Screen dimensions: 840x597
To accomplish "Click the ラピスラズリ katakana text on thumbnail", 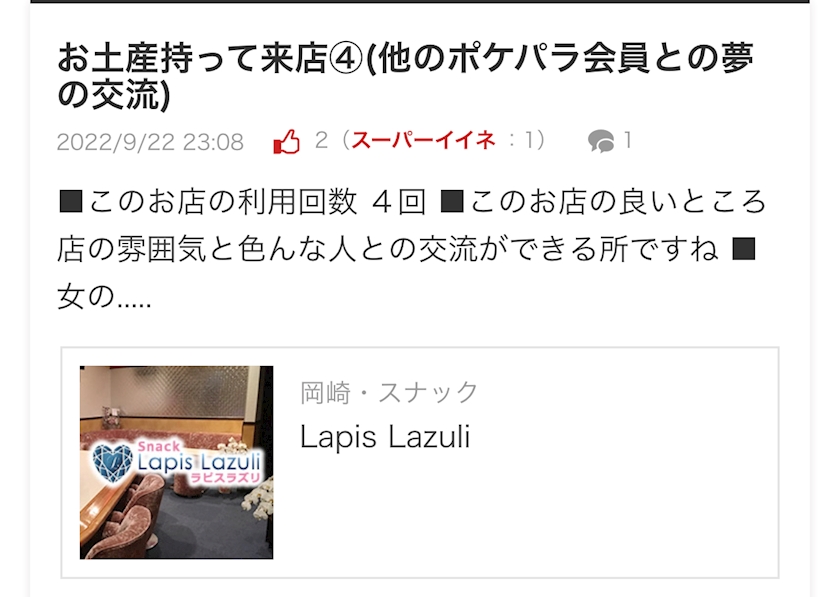I will pyautogui.click(x=226, y=477).
